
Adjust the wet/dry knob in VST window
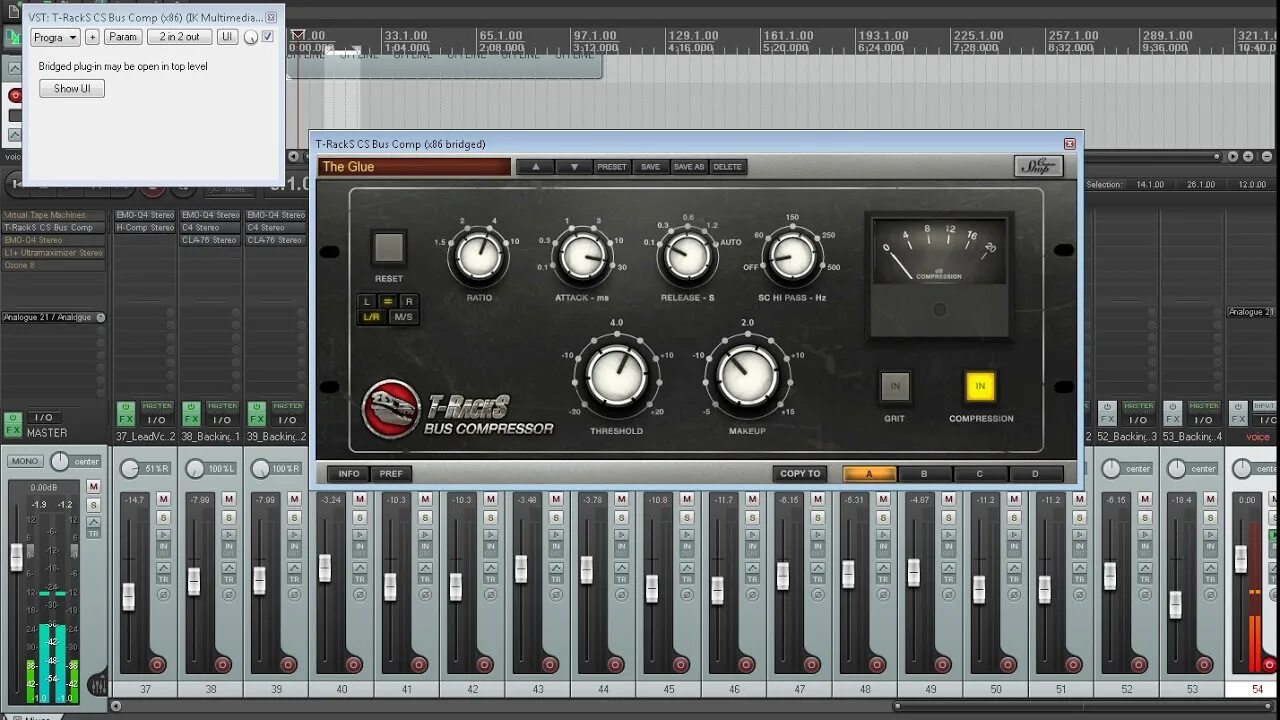point(250,38)
